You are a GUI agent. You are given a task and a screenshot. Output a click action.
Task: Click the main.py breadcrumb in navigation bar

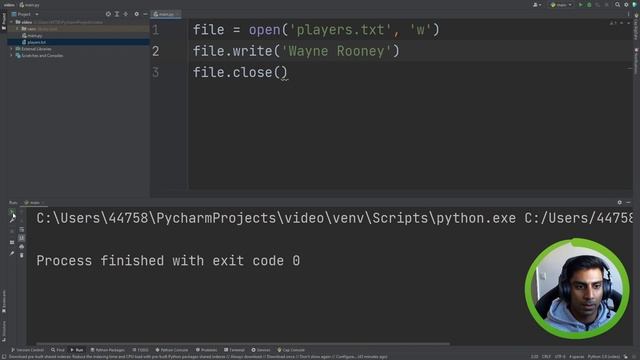29,5
